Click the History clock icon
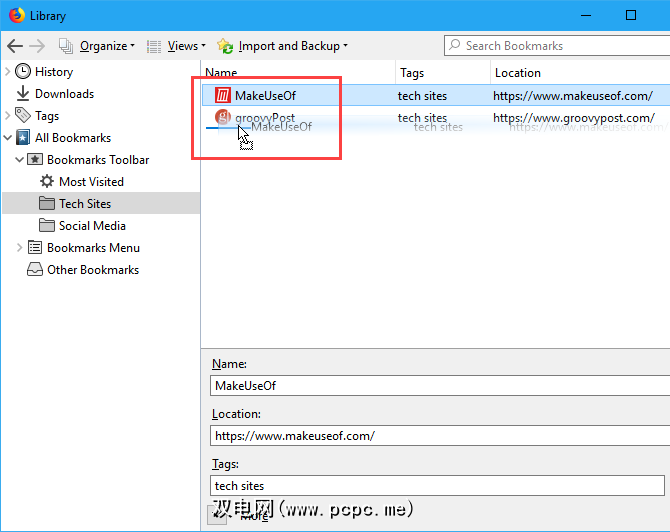 pos(23,71)
